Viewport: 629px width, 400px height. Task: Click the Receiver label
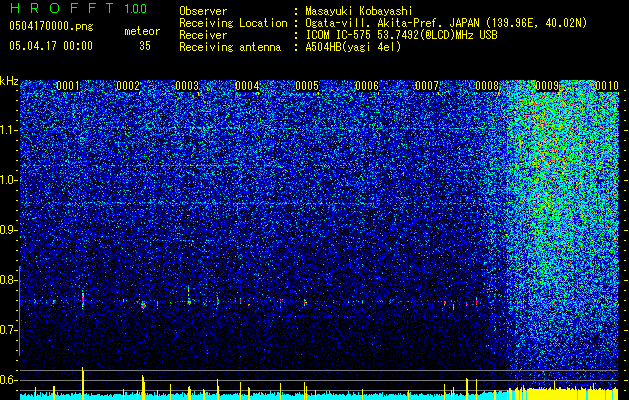pos(203,35)
